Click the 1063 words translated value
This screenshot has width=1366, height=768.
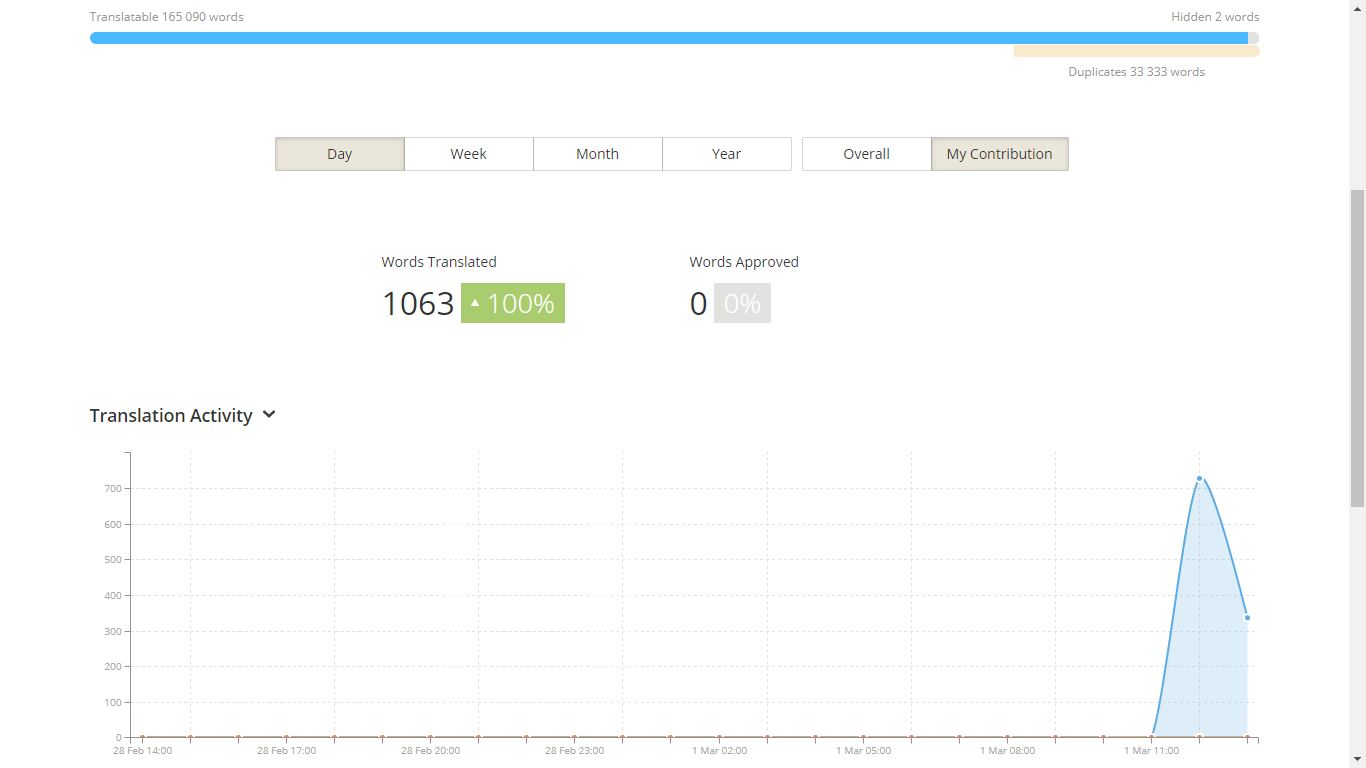(x=418, y=303)
